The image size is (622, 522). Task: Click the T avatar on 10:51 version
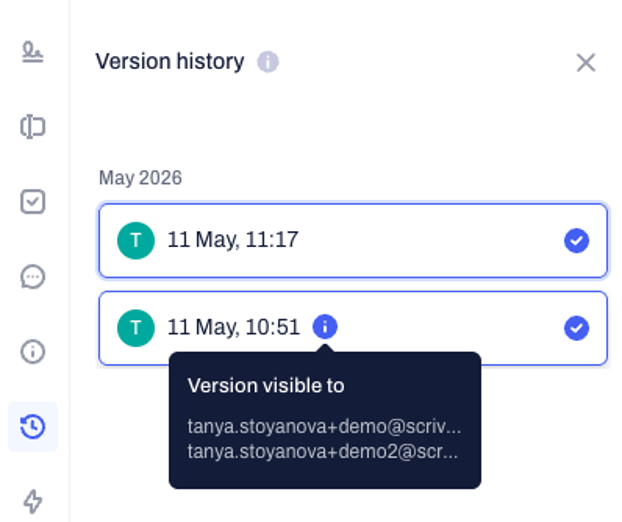(x=136, y=328)
